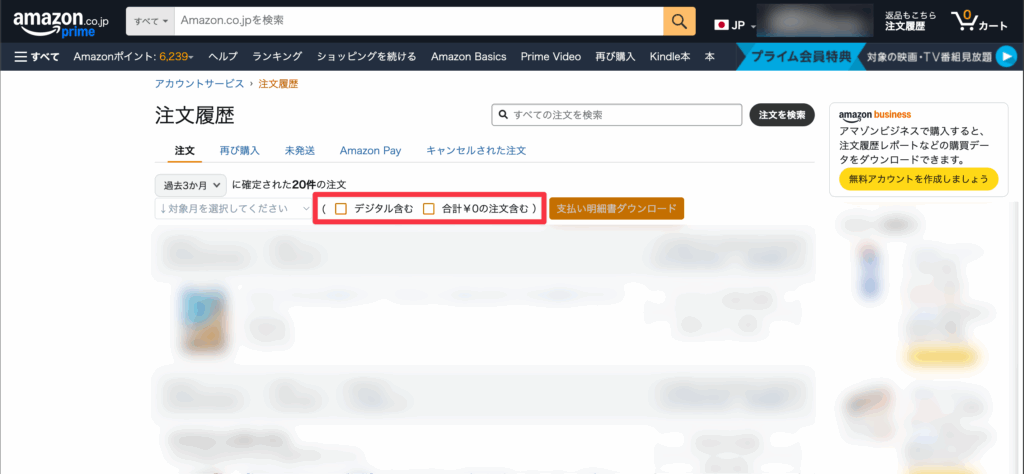Switch to the Amazon Pay tab

pyautogui.click(x=370, y=151)
